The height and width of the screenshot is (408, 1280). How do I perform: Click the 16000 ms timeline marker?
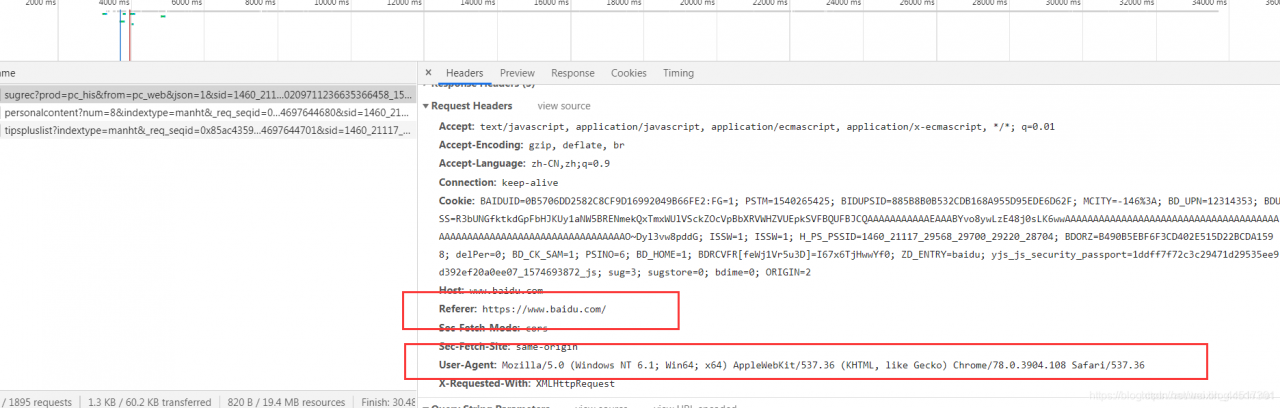pos(551,4)
